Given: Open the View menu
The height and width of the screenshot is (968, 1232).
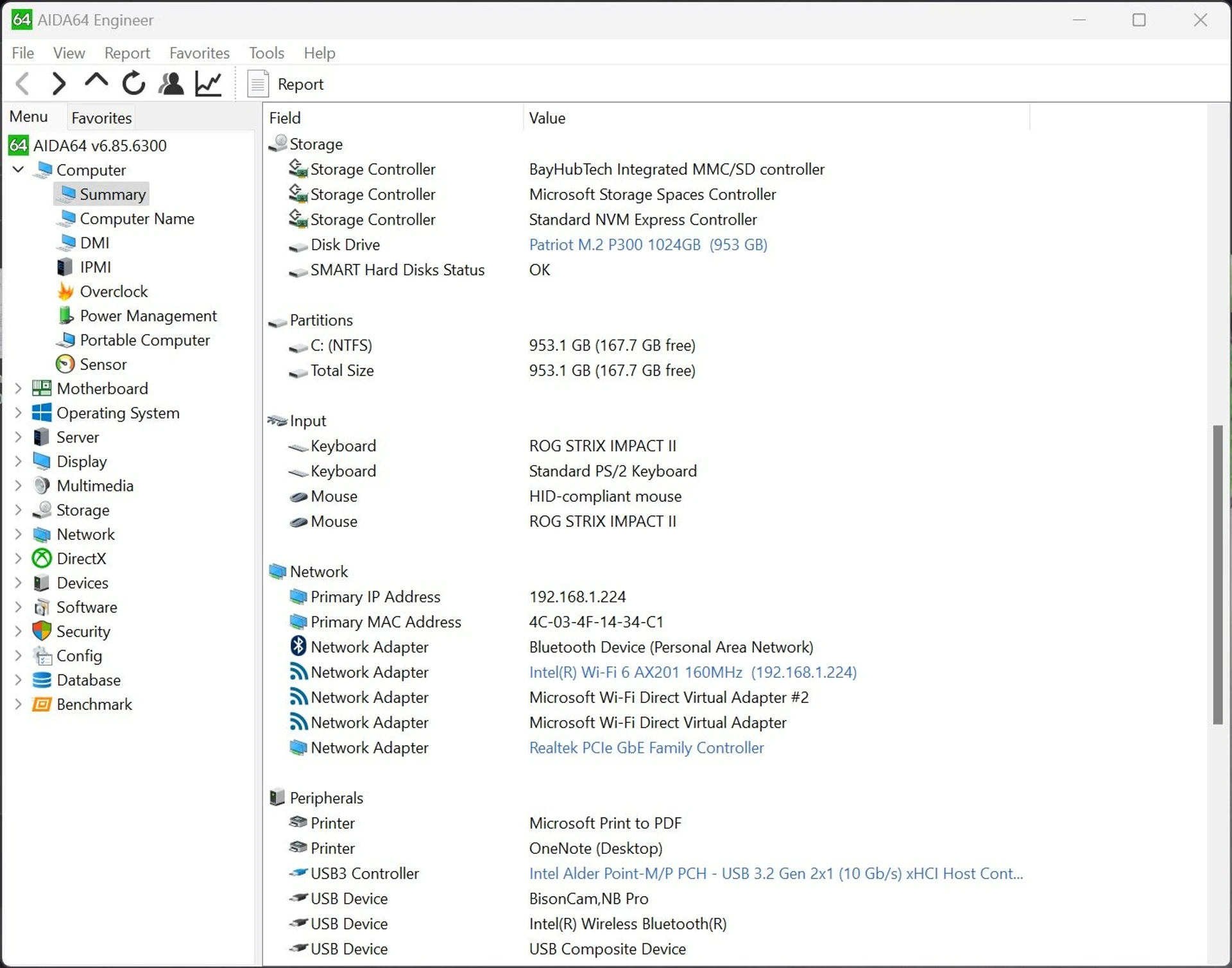Looking at the screenshot, I should pyautogui.click(x=69, y=53).
